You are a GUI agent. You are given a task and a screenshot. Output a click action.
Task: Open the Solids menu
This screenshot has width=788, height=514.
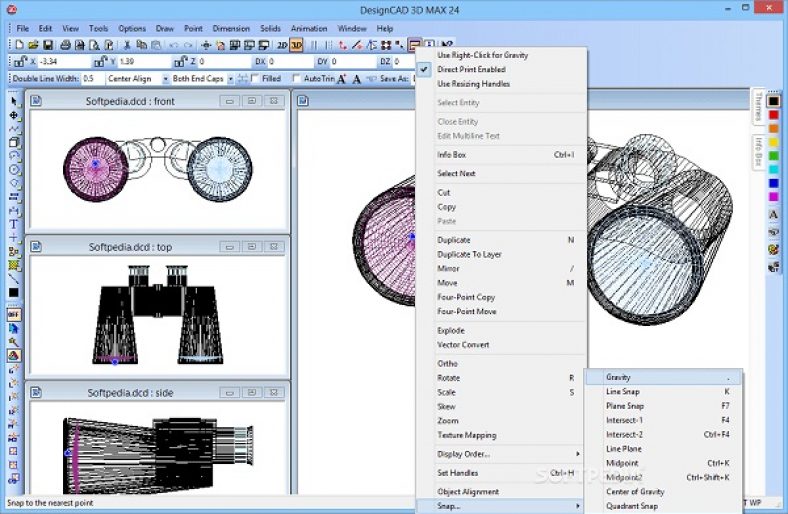click(271, 28)
